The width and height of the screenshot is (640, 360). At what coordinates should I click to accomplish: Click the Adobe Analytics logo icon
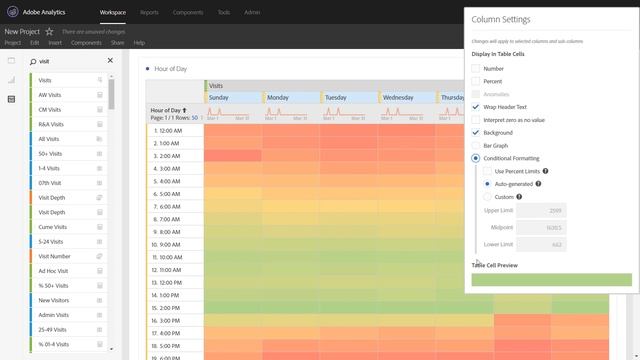(x=13, y=12)
